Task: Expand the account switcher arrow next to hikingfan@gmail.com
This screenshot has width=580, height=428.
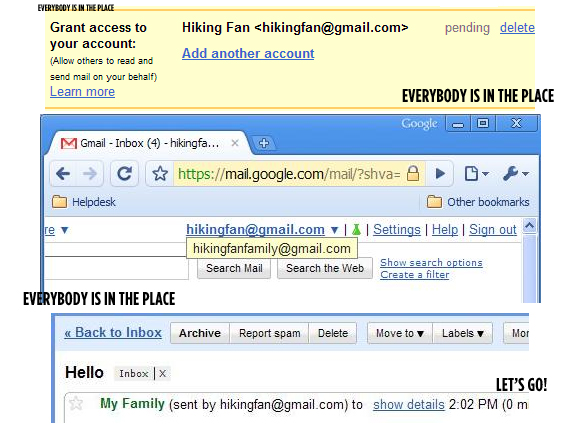Action: (335, 230)
